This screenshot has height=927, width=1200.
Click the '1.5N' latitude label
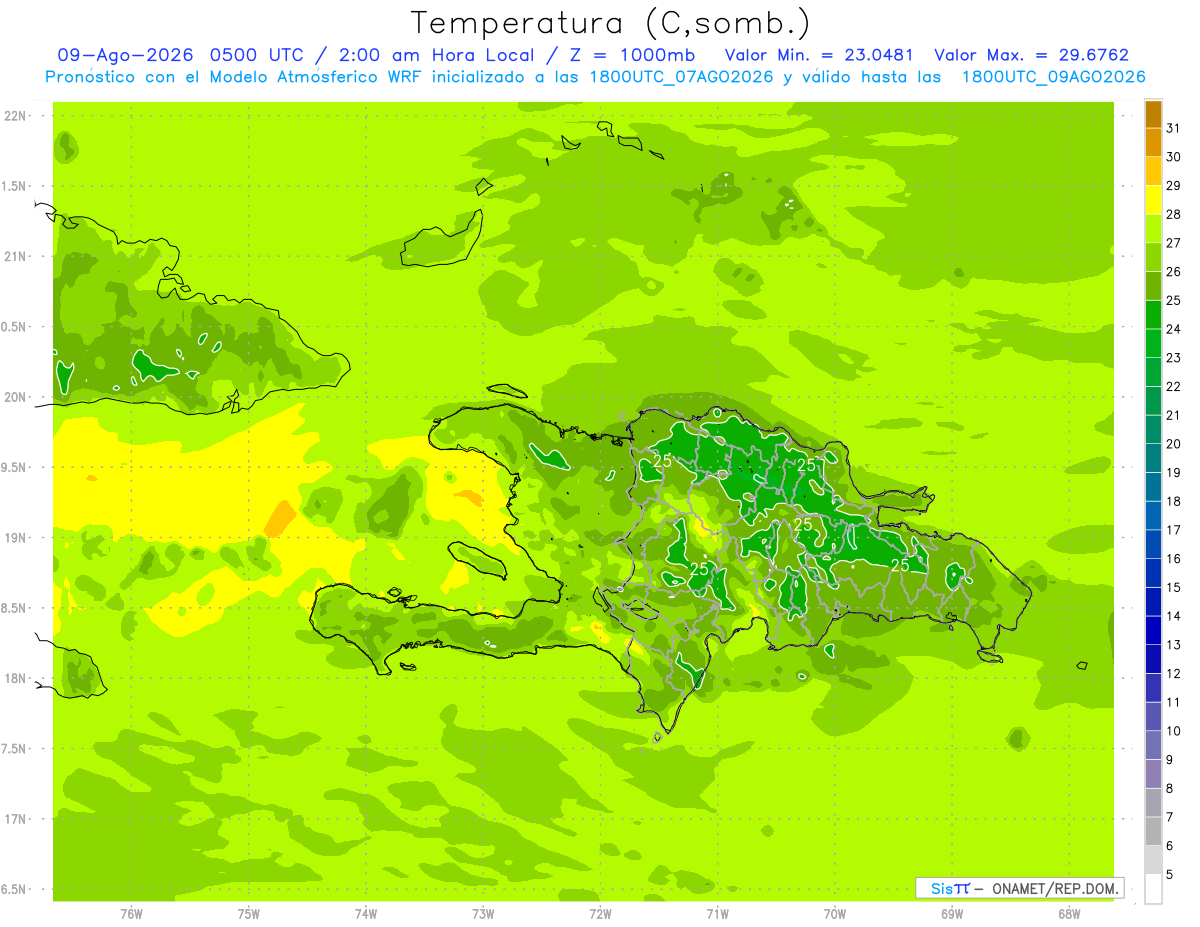click(14, 186)
